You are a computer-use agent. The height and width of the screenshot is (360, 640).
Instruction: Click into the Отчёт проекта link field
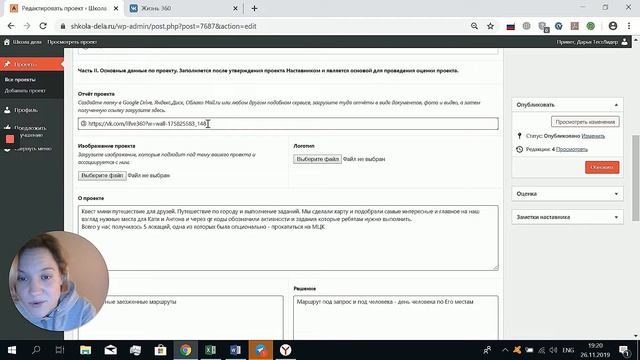tap(288, 124)
